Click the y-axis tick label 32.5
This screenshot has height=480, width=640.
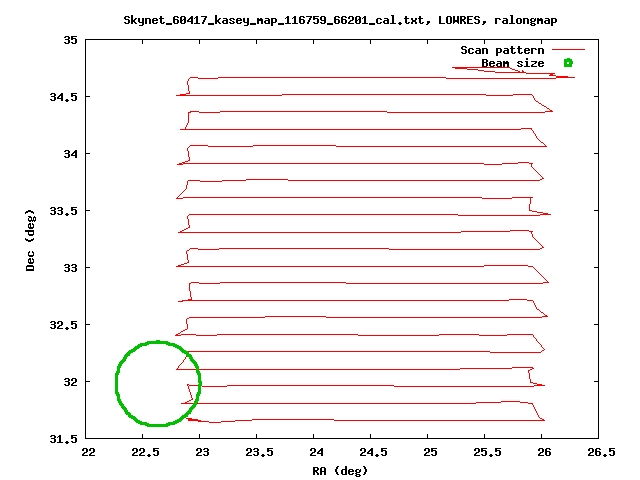(63, 325)
